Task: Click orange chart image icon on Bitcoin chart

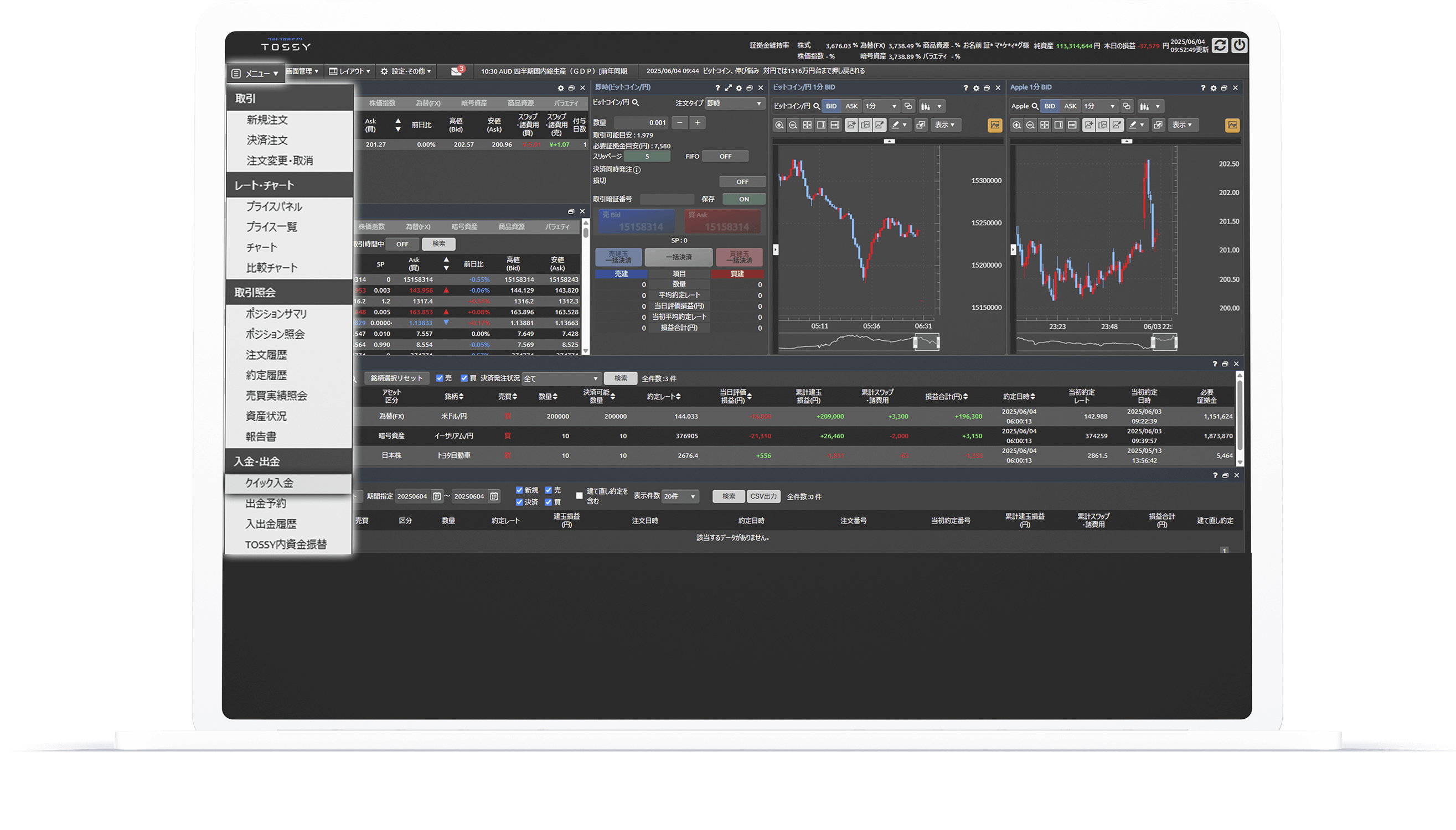Action: tap(995, 126)
